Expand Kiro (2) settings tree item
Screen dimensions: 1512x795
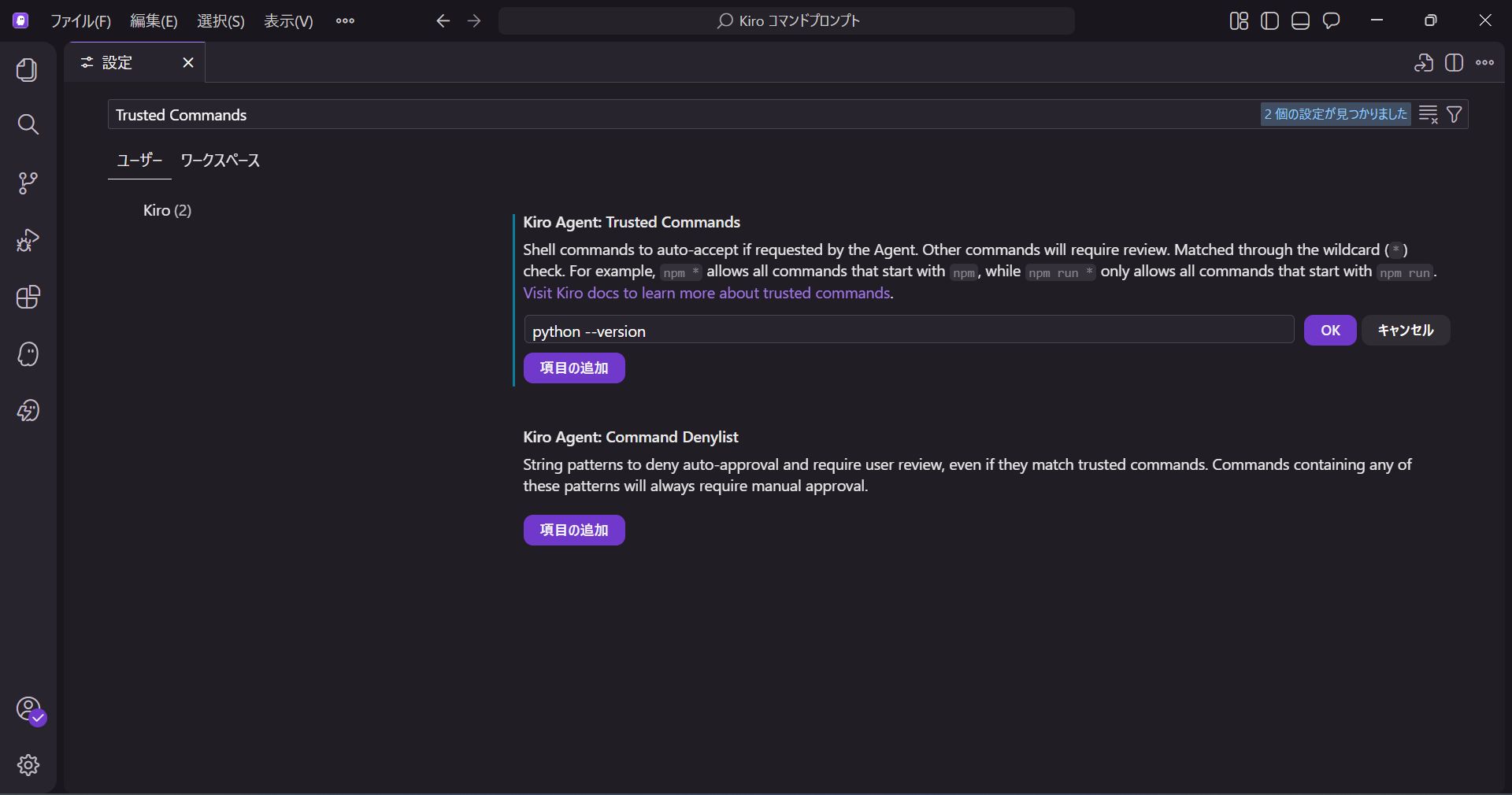click(167, 210)
